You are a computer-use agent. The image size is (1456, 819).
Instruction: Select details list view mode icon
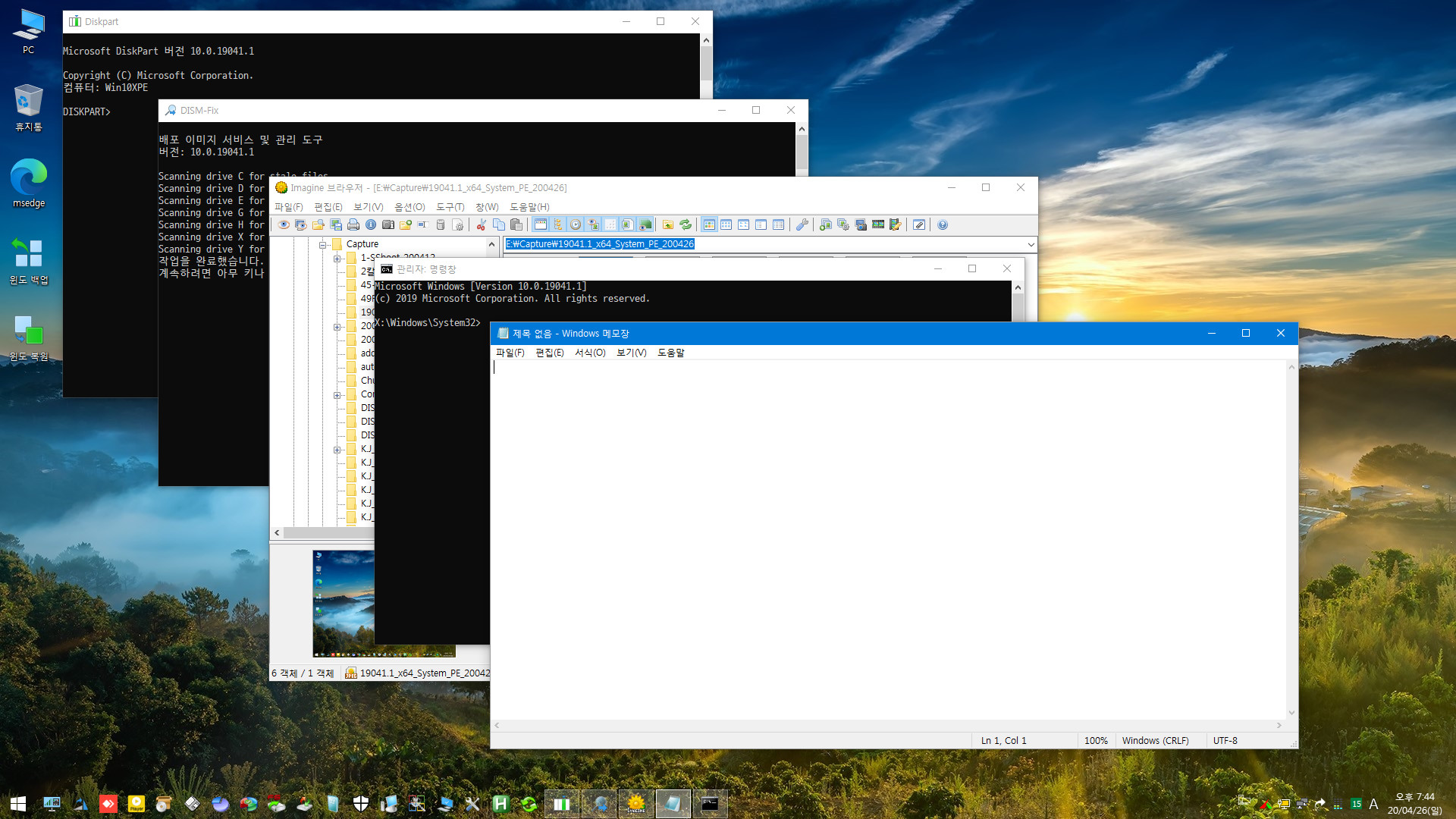pyautogui.click(x=778, y=224)
